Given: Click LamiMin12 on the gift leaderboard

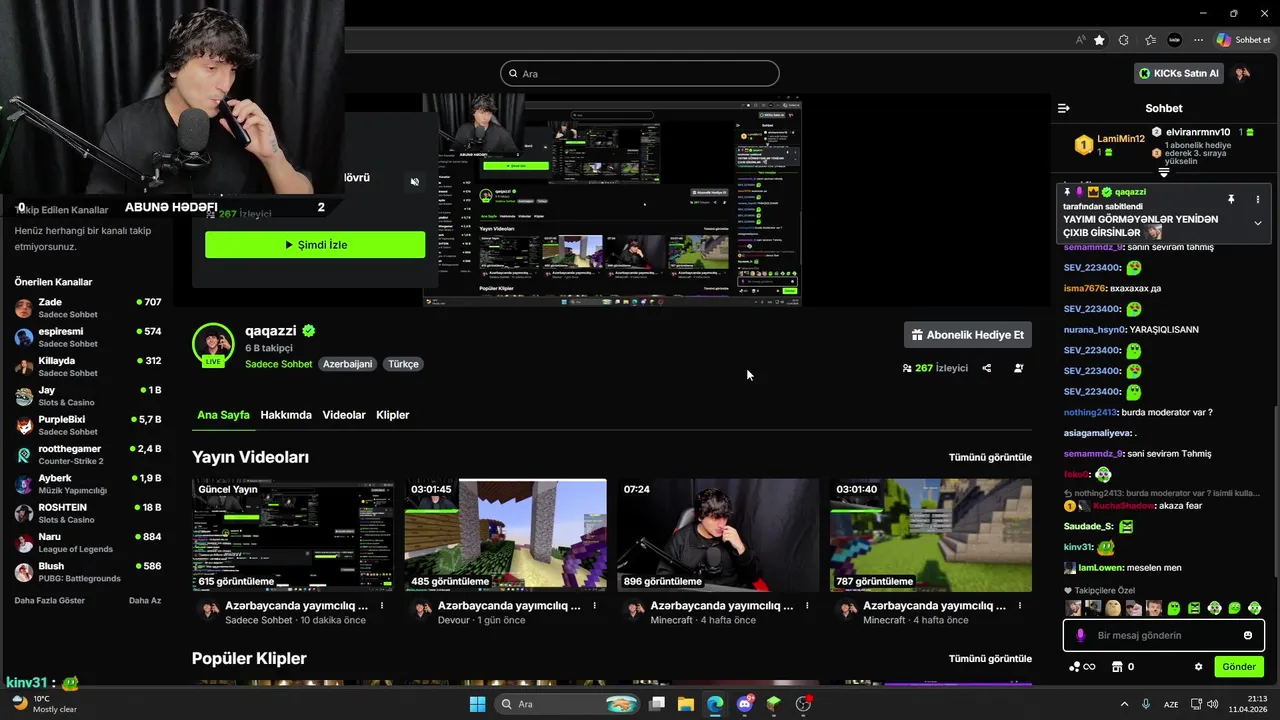Looking at the screenshot, I should [1120, 139].
